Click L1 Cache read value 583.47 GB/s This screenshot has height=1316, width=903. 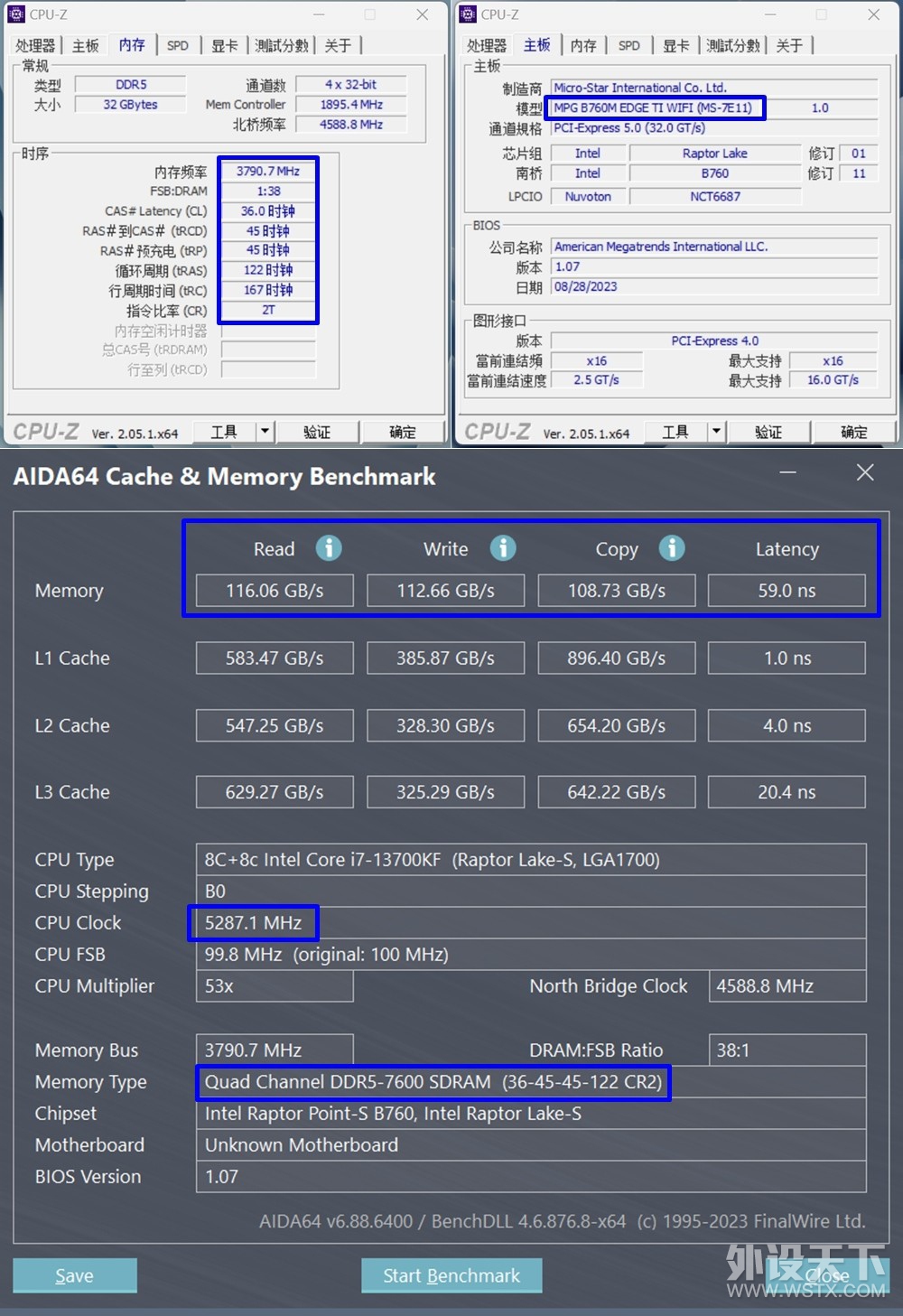[x=275, y=658]
